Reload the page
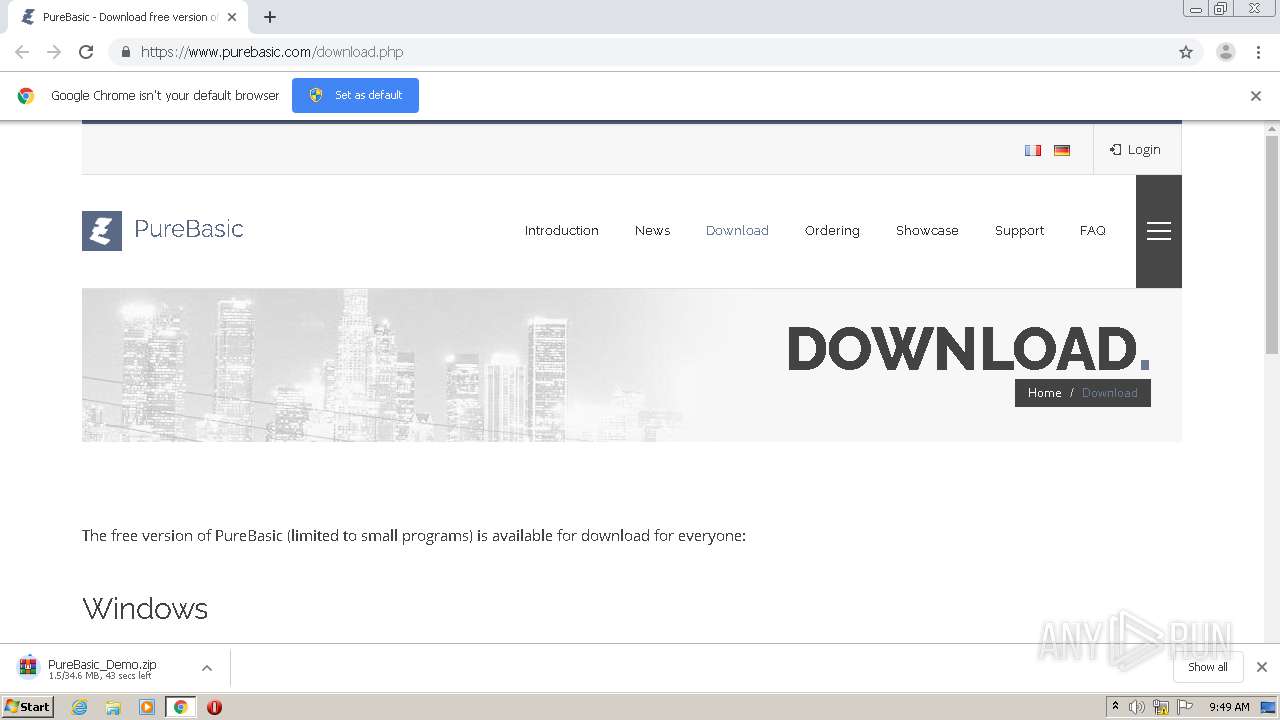Viewport: 1280px width, 720px height. click(x=86, y=52)
